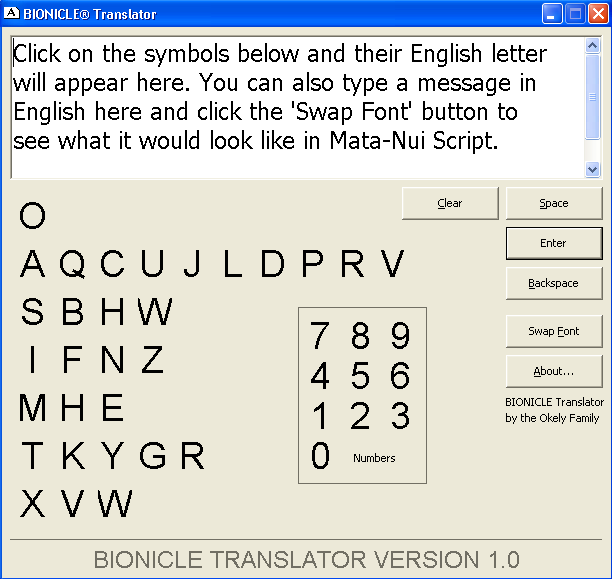Select the K symbol
Viewport: 612px width, 579px height.
pyautogui.click(x=73, y=456)
